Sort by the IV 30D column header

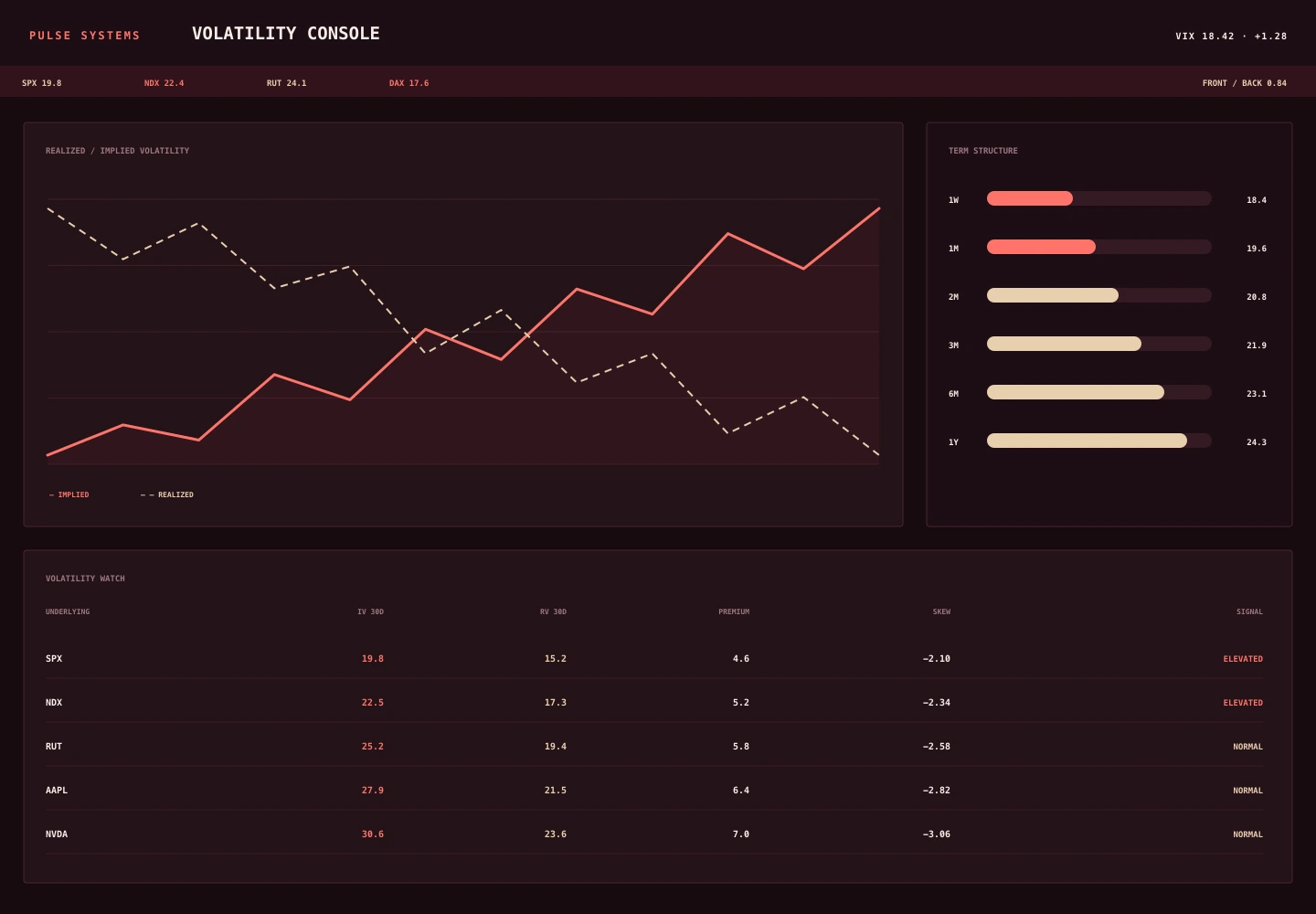pos(370,611)
